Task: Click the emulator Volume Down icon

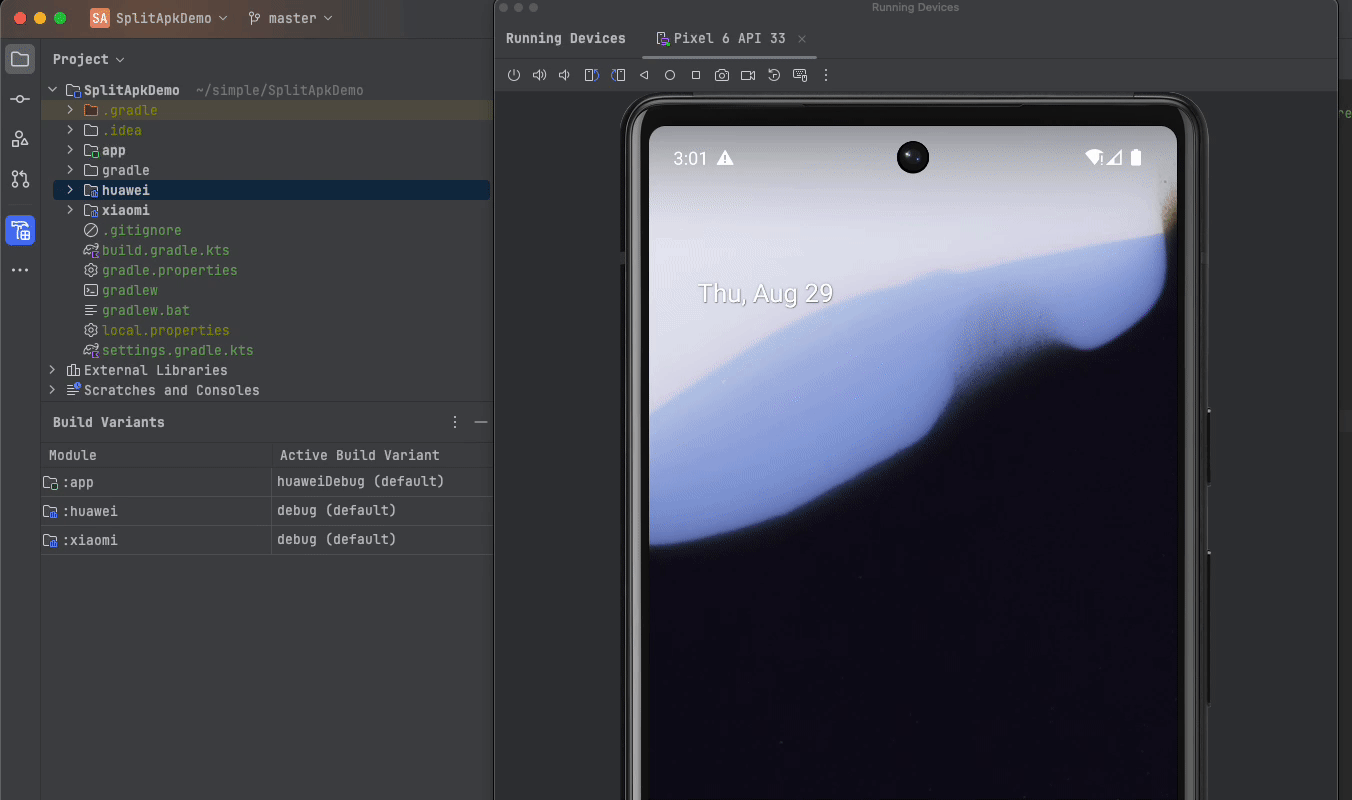Action: 565,75
